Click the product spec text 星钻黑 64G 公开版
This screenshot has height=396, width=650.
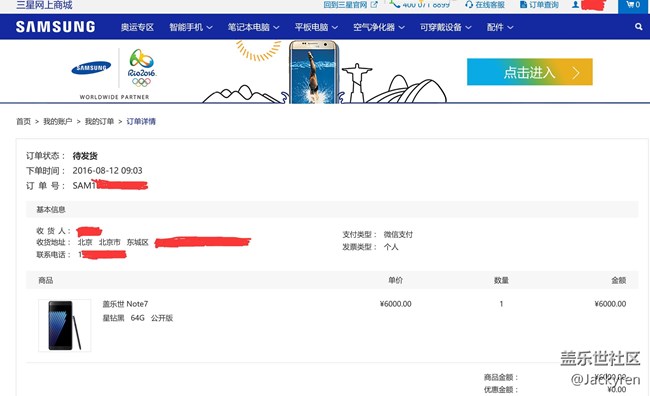[x=138, y=318]
